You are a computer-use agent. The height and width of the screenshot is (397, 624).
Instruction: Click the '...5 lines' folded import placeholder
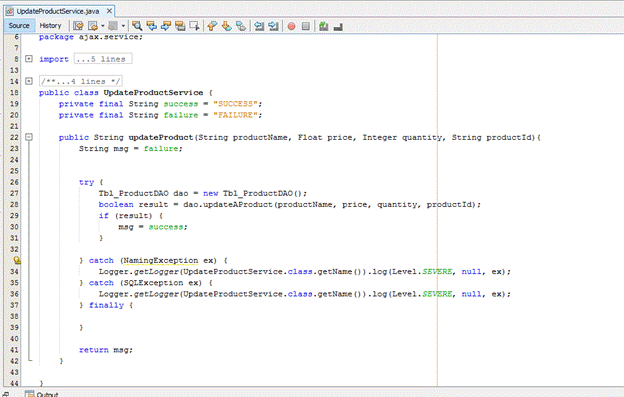tap(103, 59)
